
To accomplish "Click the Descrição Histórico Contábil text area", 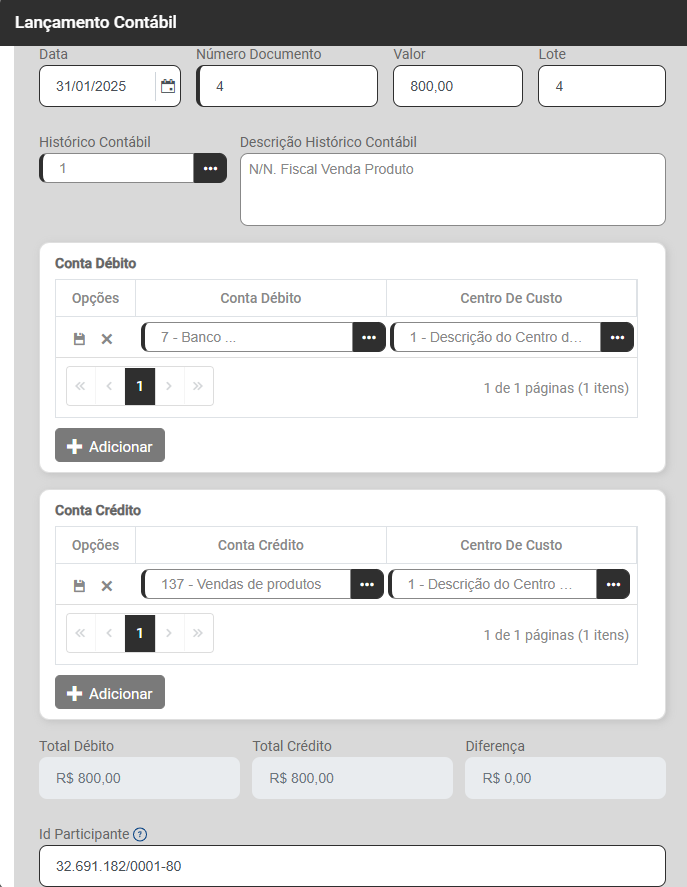I will click(452, 190).
